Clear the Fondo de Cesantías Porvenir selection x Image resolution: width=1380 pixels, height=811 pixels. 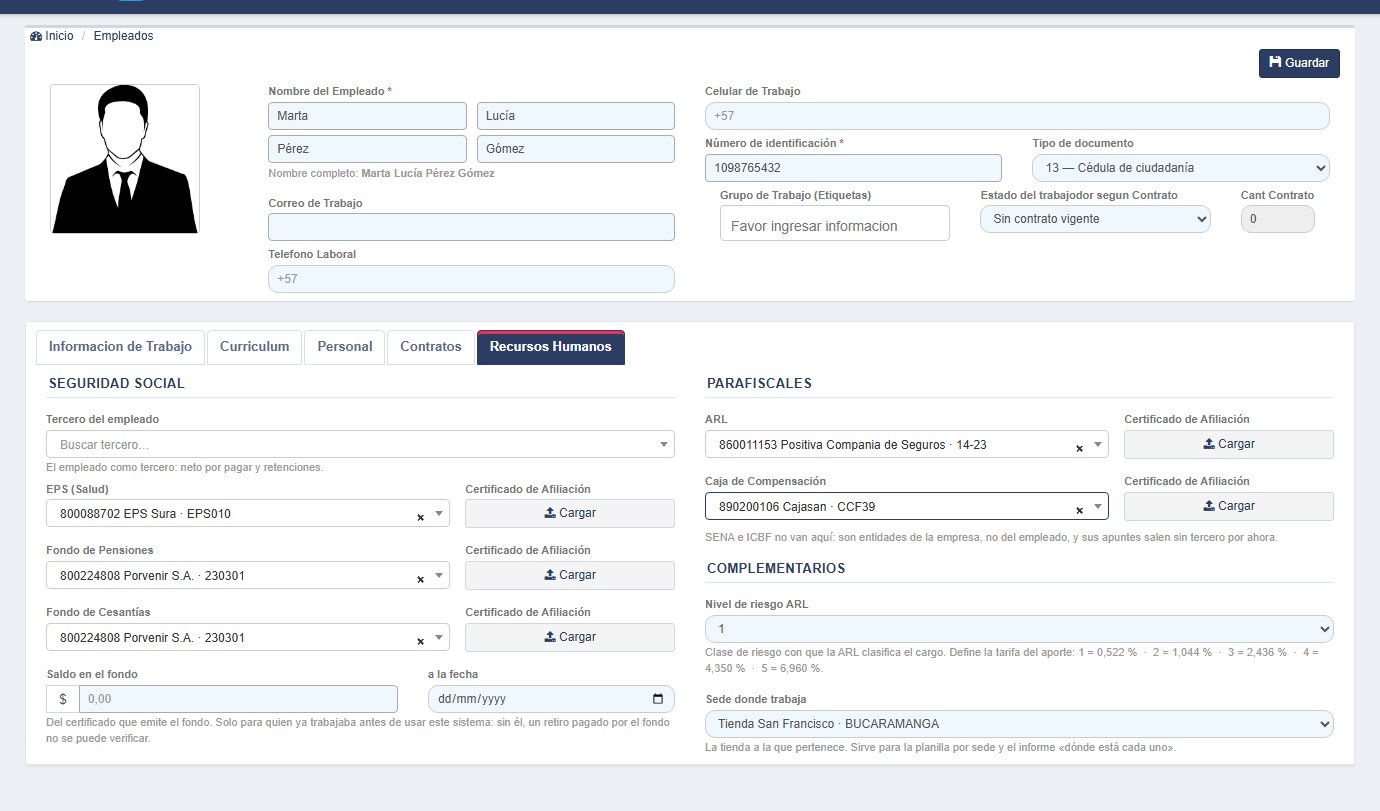tap(420, 641)
